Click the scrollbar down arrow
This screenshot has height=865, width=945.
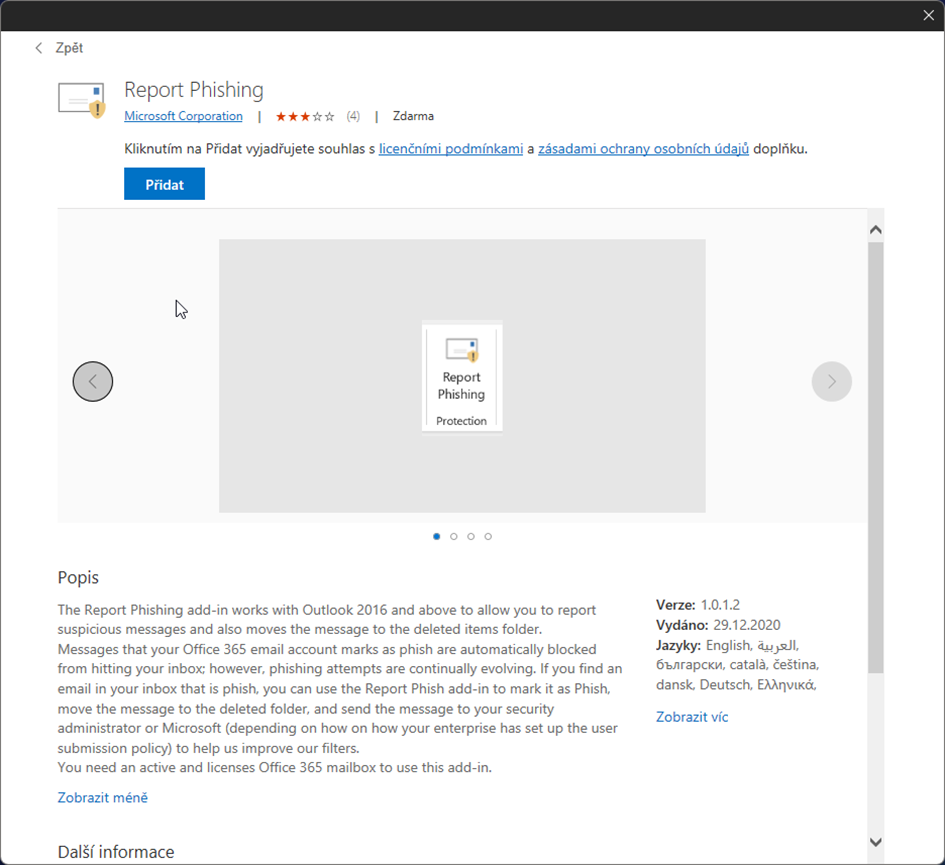tap(875, 842)
